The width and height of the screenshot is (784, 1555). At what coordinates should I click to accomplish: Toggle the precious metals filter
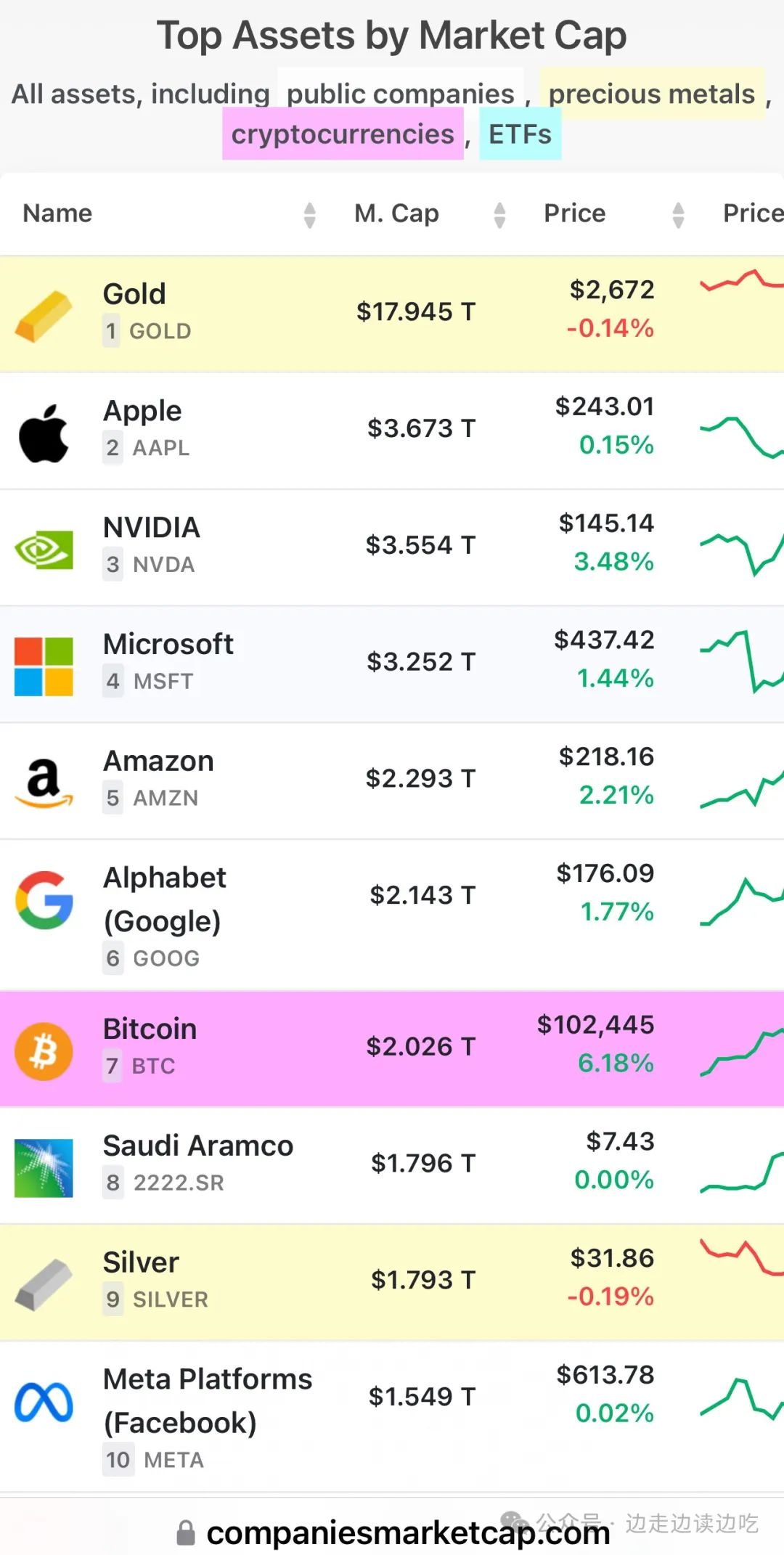coord(651,94)
